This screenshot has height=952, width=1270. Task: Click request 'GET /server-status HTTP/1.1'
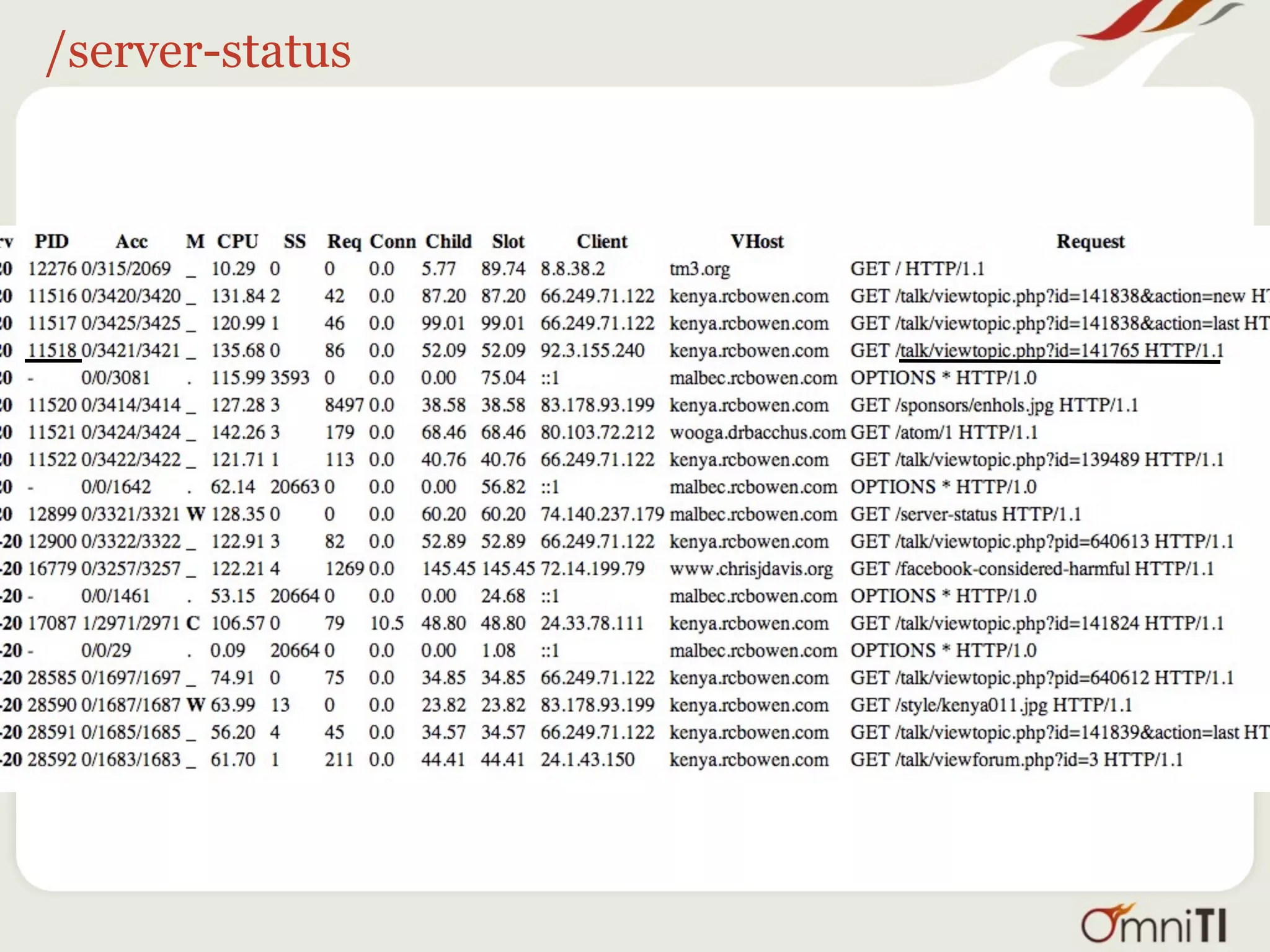966,514
